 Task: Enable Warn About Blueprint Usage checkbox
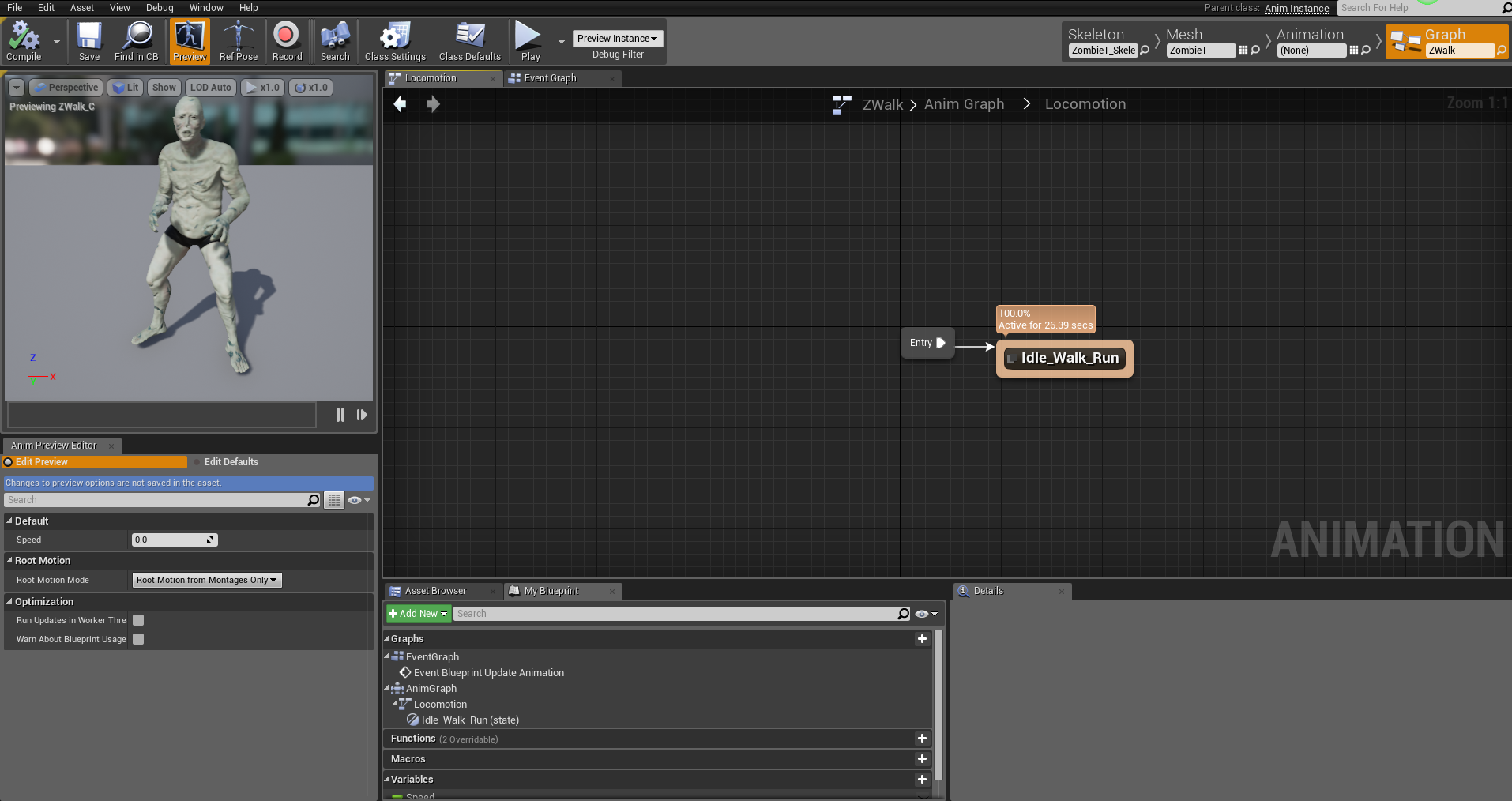(x=138, y=640)
